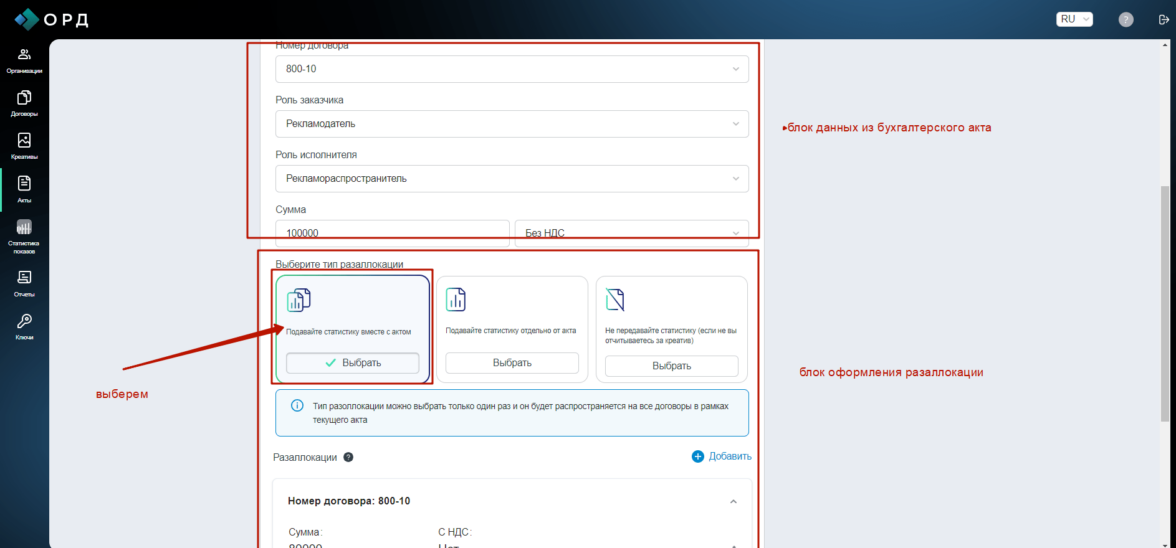Click the 'С НДС:' label

coord(456,532)
